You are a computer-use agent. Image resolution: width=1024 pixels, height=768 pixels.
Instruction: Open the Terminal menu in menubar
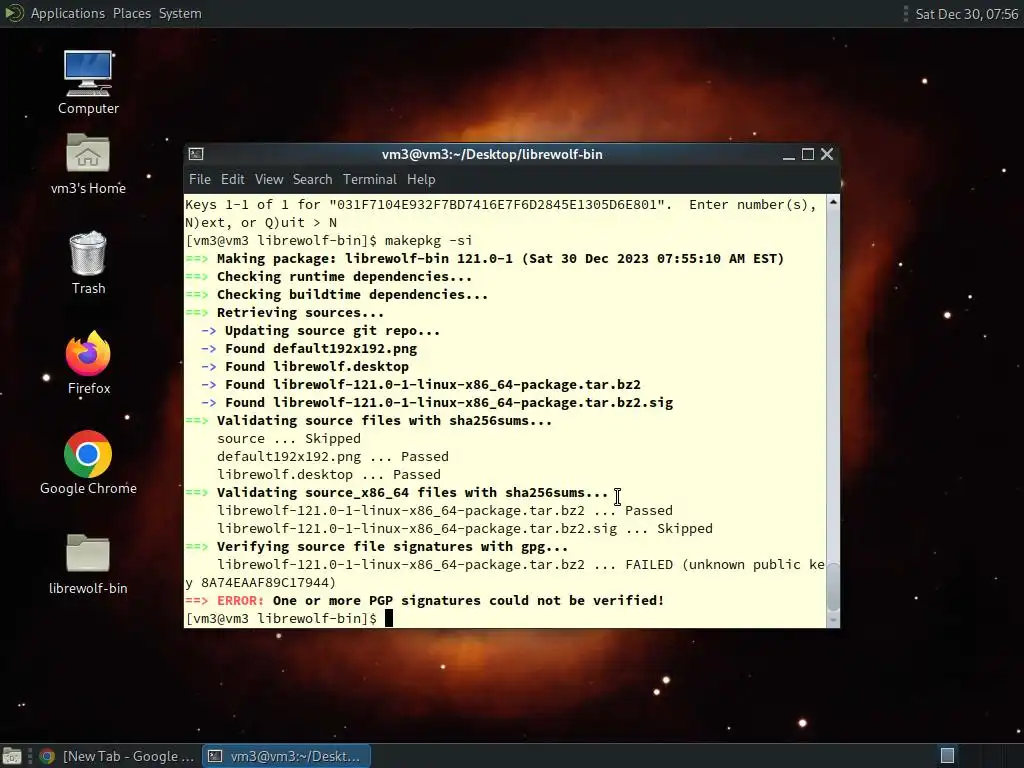click(370, 179)
